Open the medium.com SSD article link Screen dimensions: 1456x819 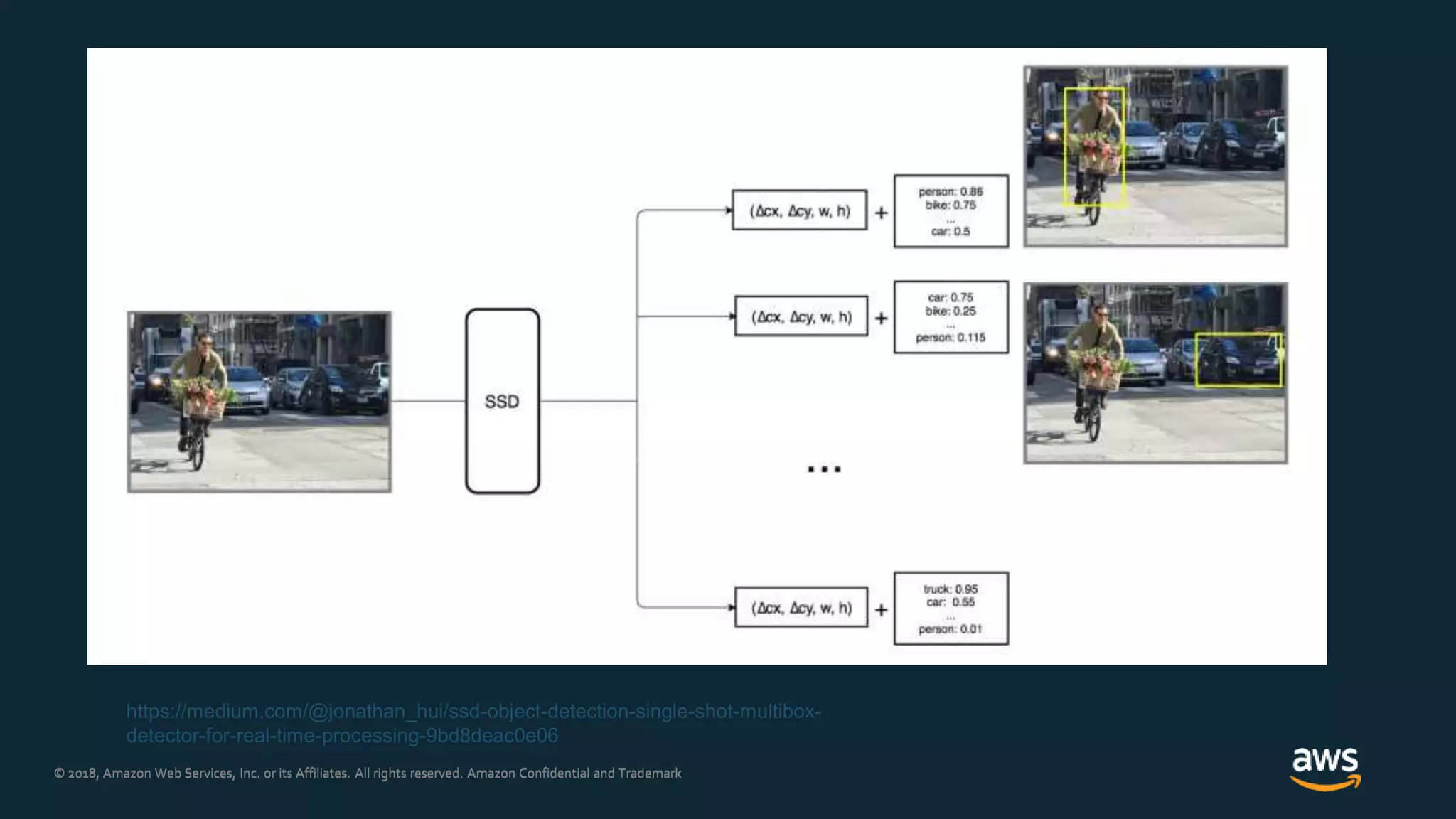(x=473, y=712)
